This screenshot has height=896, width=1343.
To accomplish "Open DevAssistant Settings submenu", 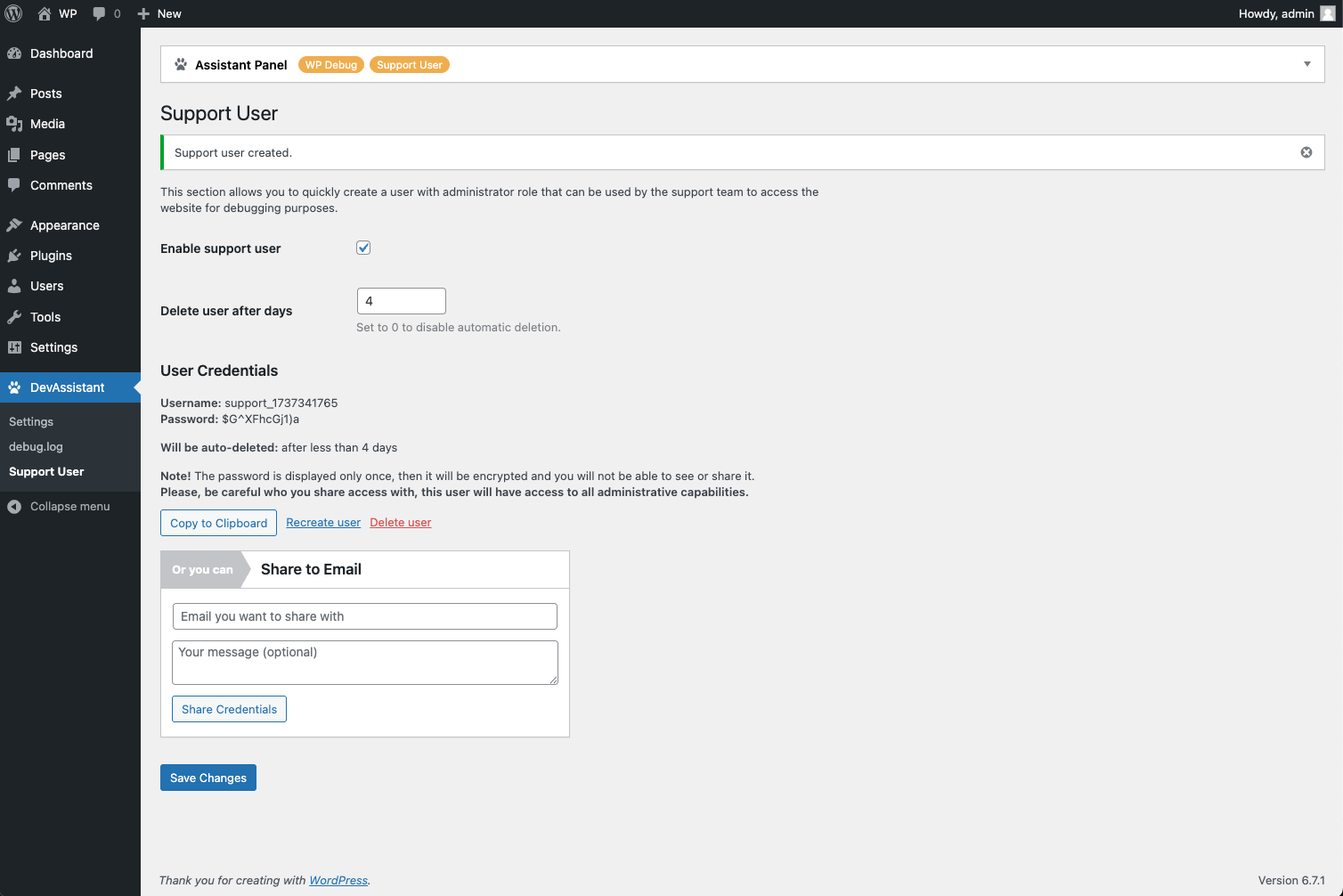I will [x=31, y=421].
